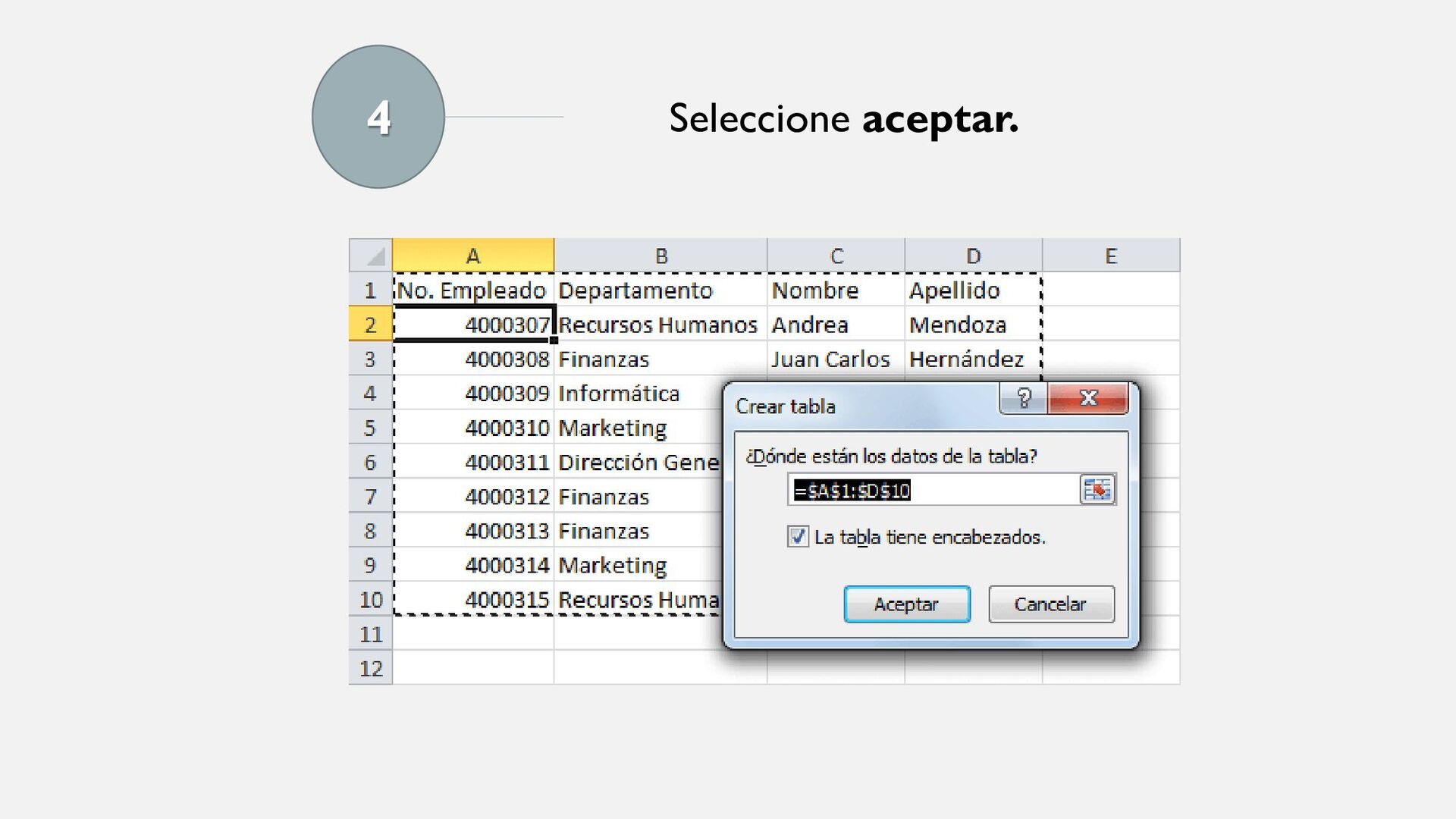Image resolution: width=1456 pixels, height=819 pixels.
Task: Click the table data range input field
Action: coord(933,491)
